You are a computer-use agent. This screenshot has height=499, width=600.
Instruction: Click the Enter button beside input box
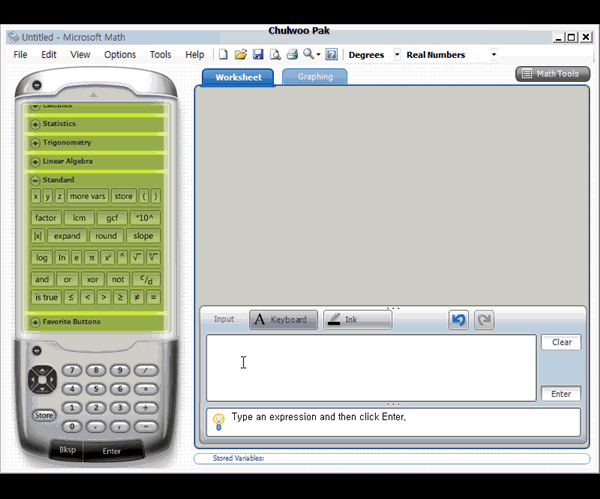click(561, 394)
